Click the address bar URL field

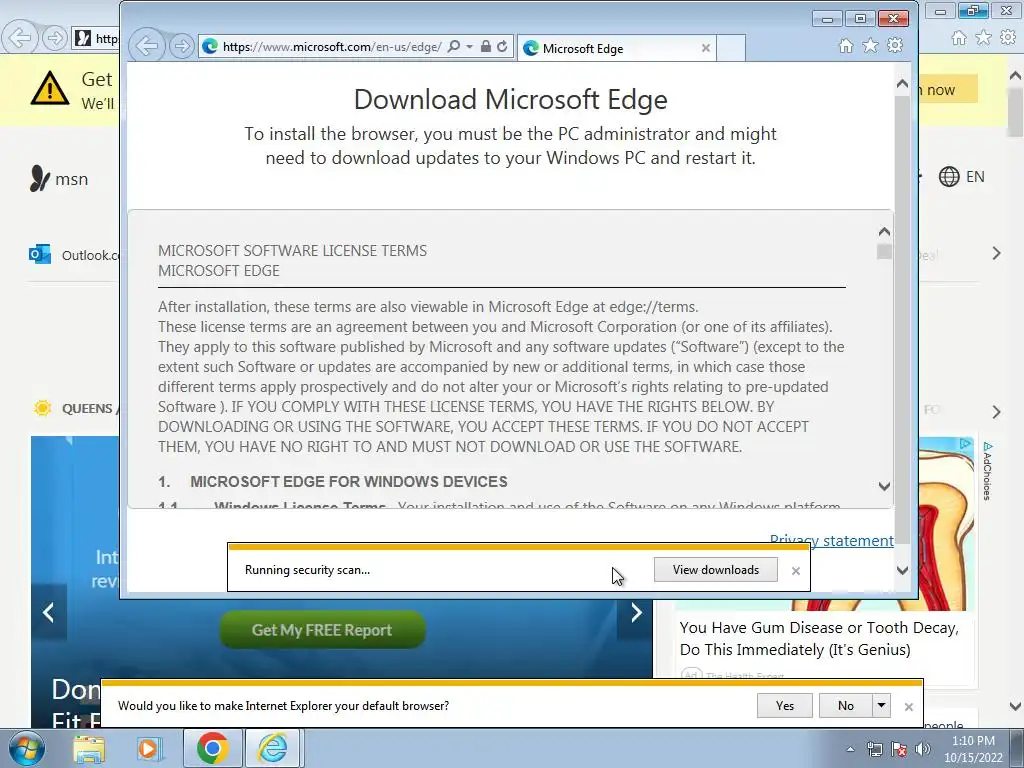pos(332,46)
